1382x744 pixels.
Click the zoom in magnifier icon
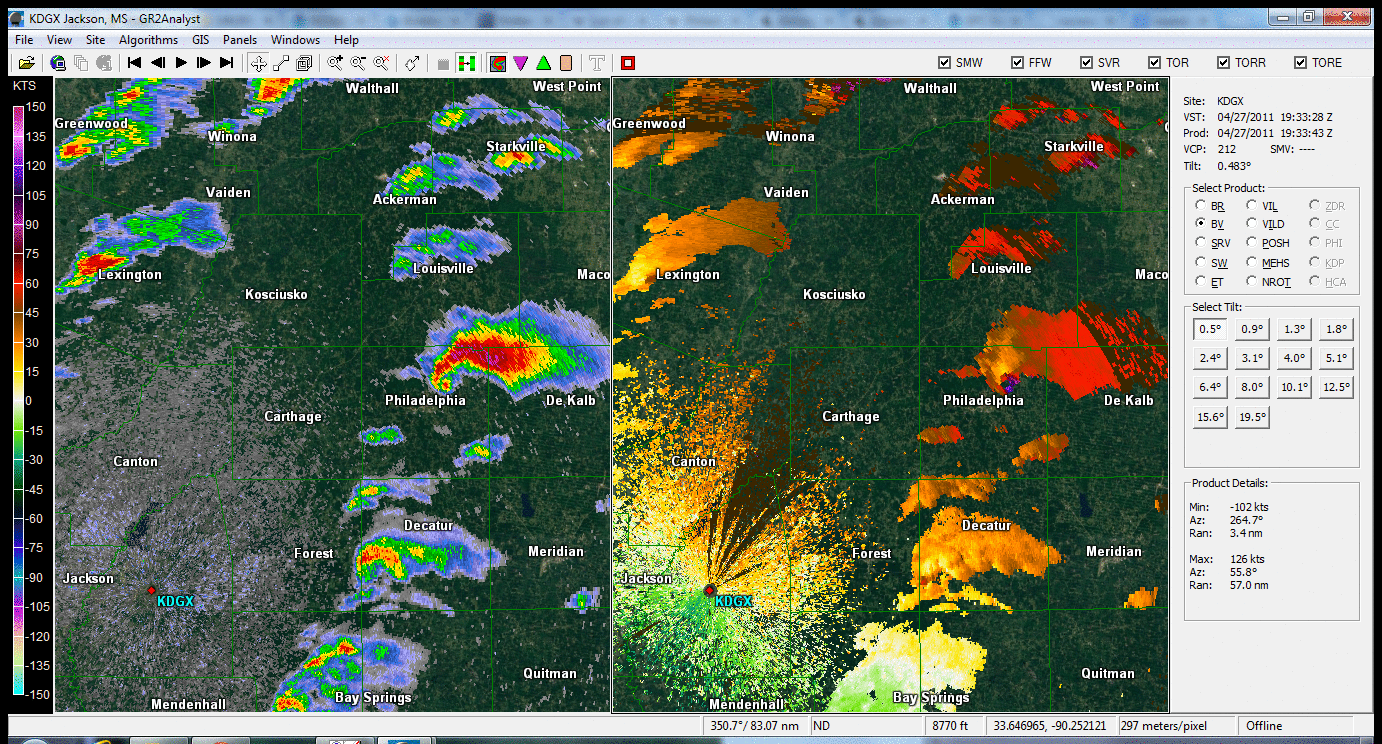point(335,63)
